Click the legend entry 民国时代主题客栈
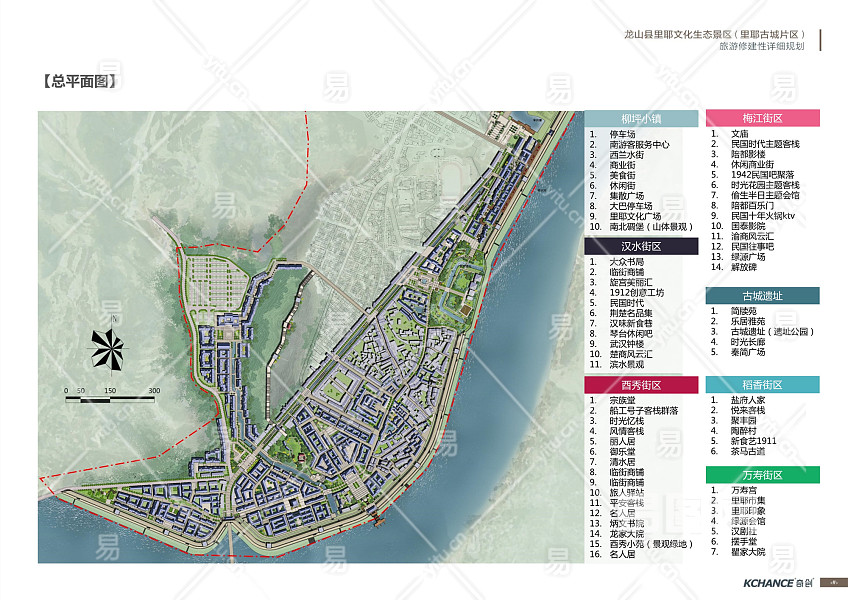 [765, 144]
